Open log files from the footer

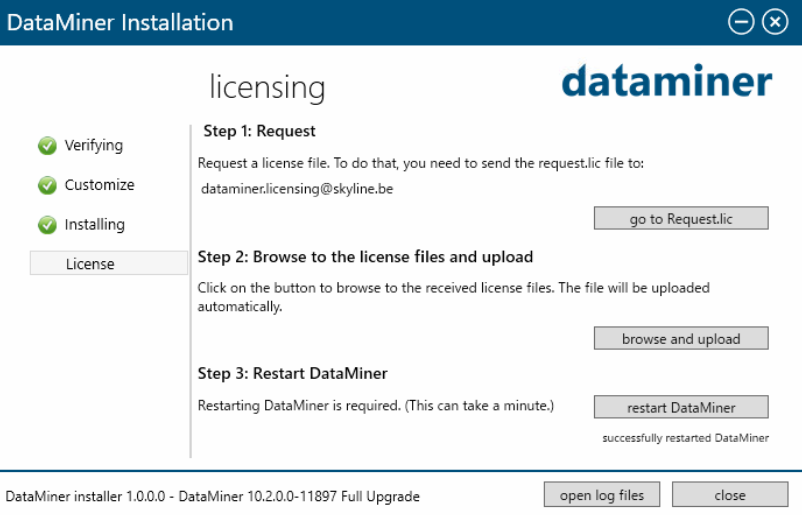click(602, 495)
